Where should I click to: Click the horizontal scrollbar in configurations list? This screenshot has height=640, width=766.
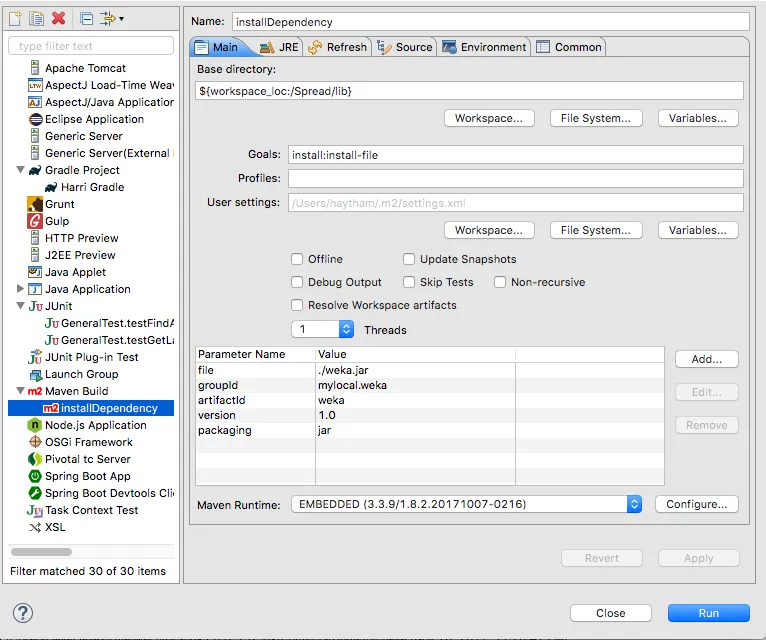pyautogui.click(x=42, y=552)
